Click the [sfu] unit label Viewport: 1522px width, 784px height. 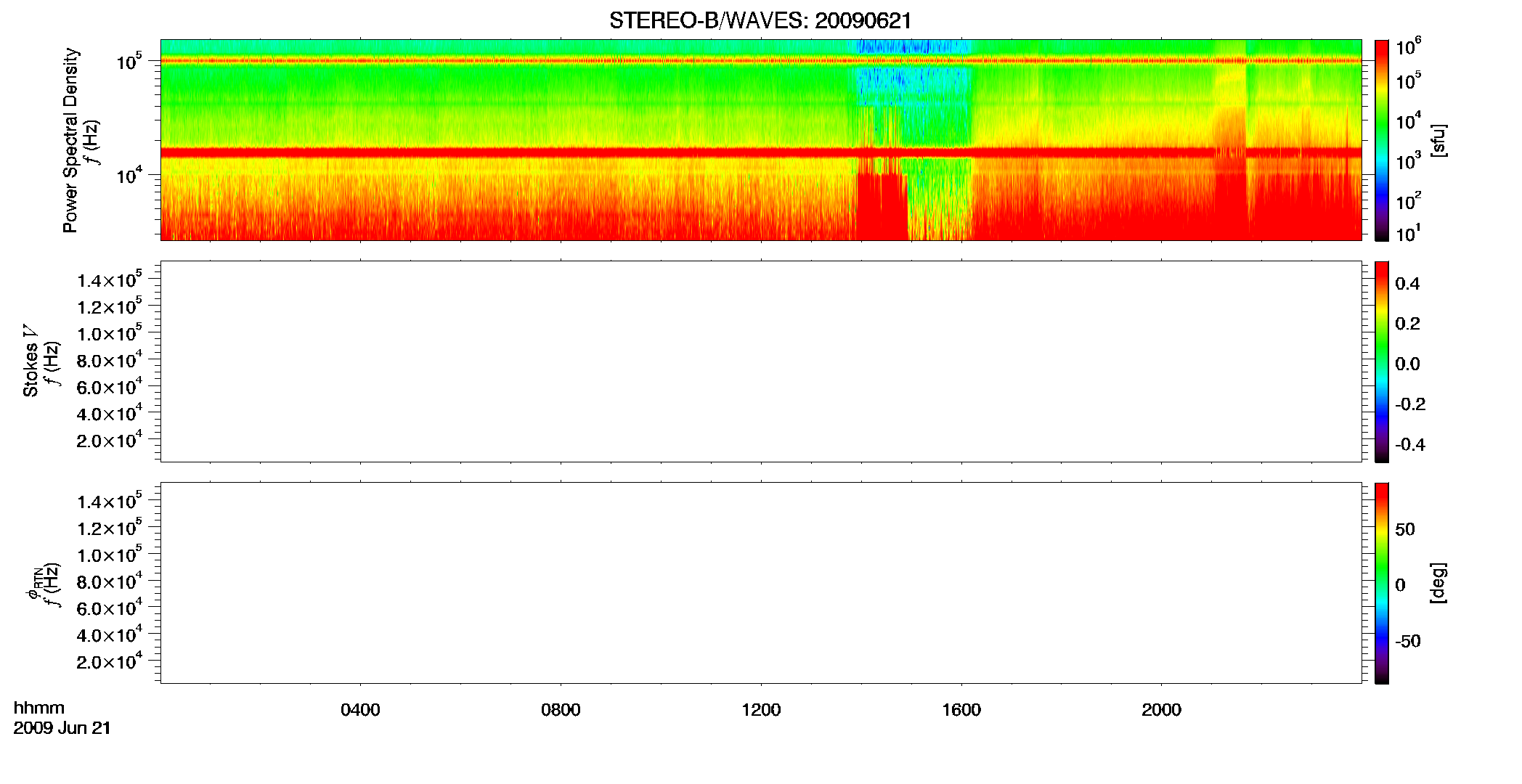(1438, 140)
